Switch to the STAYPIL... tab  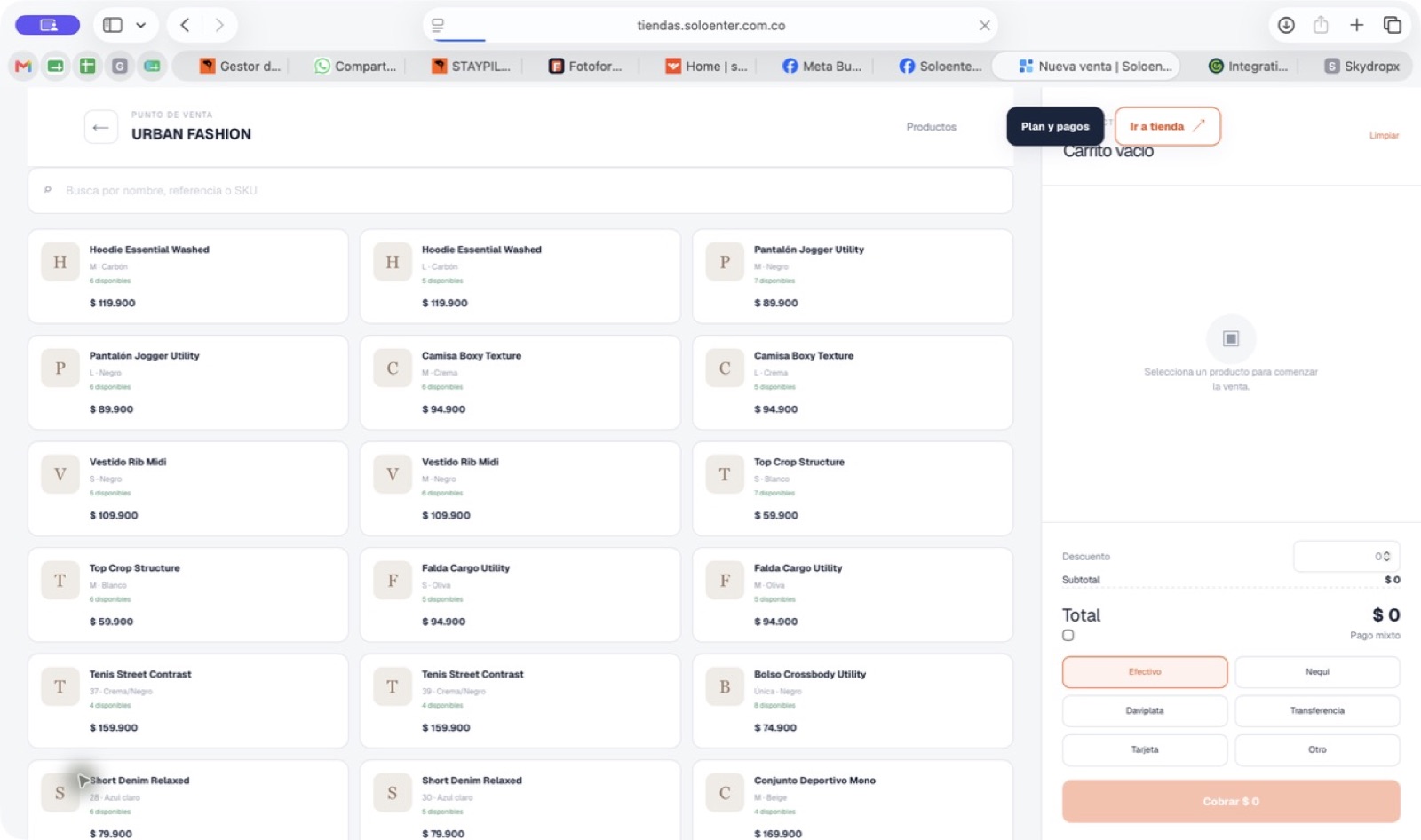471,66
